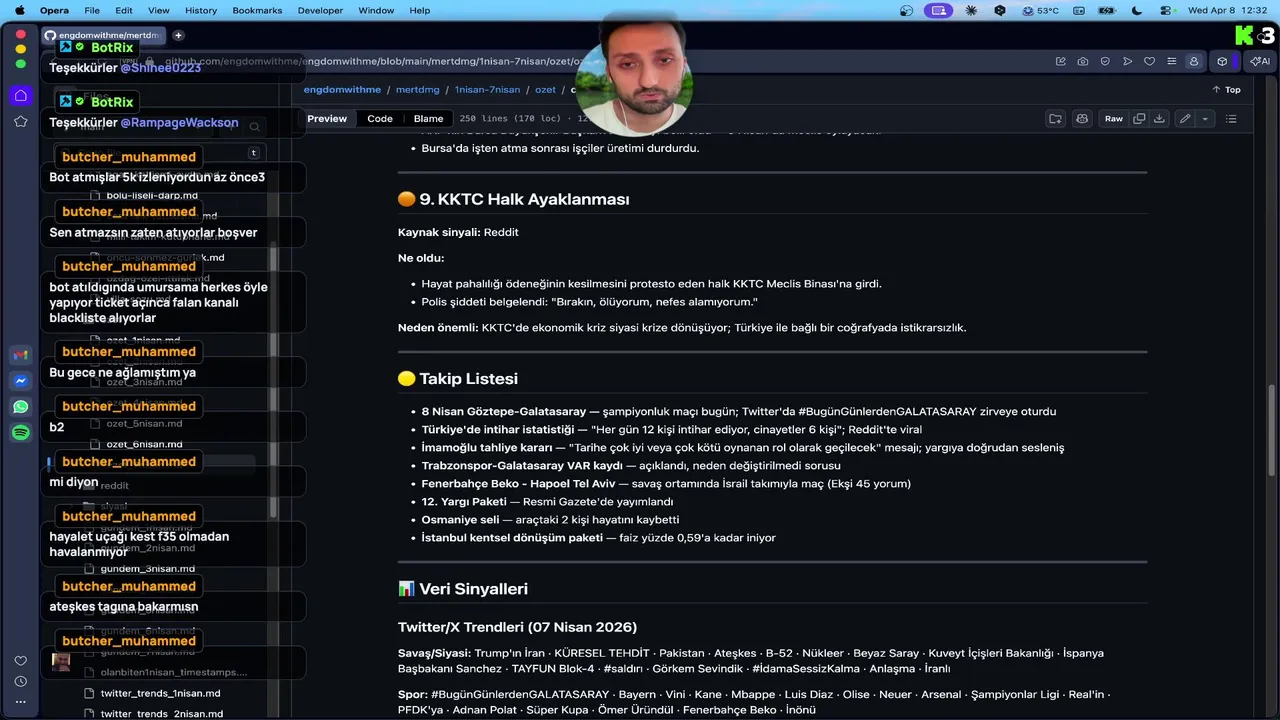Click the date and time in menu bar
This screenshot has width=1280, height=720.
pos(1229,10)
